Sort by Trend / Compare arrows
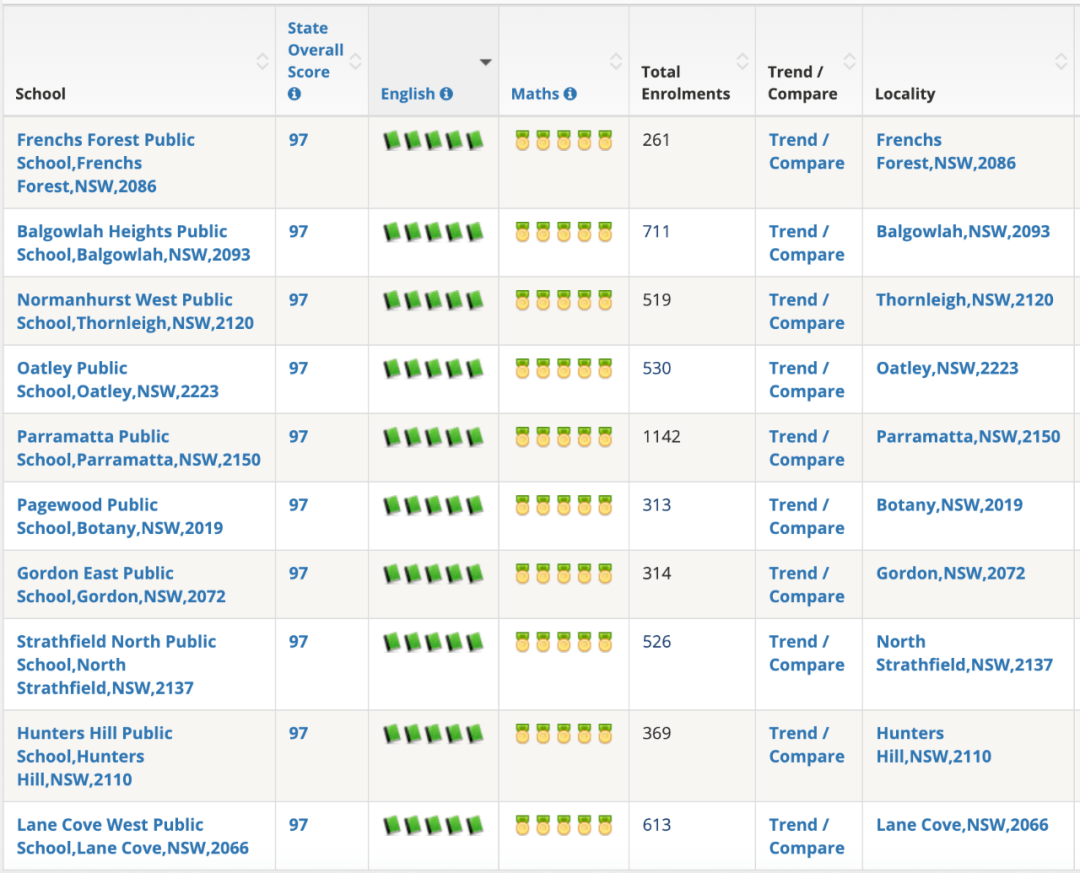 pos(850,61)
